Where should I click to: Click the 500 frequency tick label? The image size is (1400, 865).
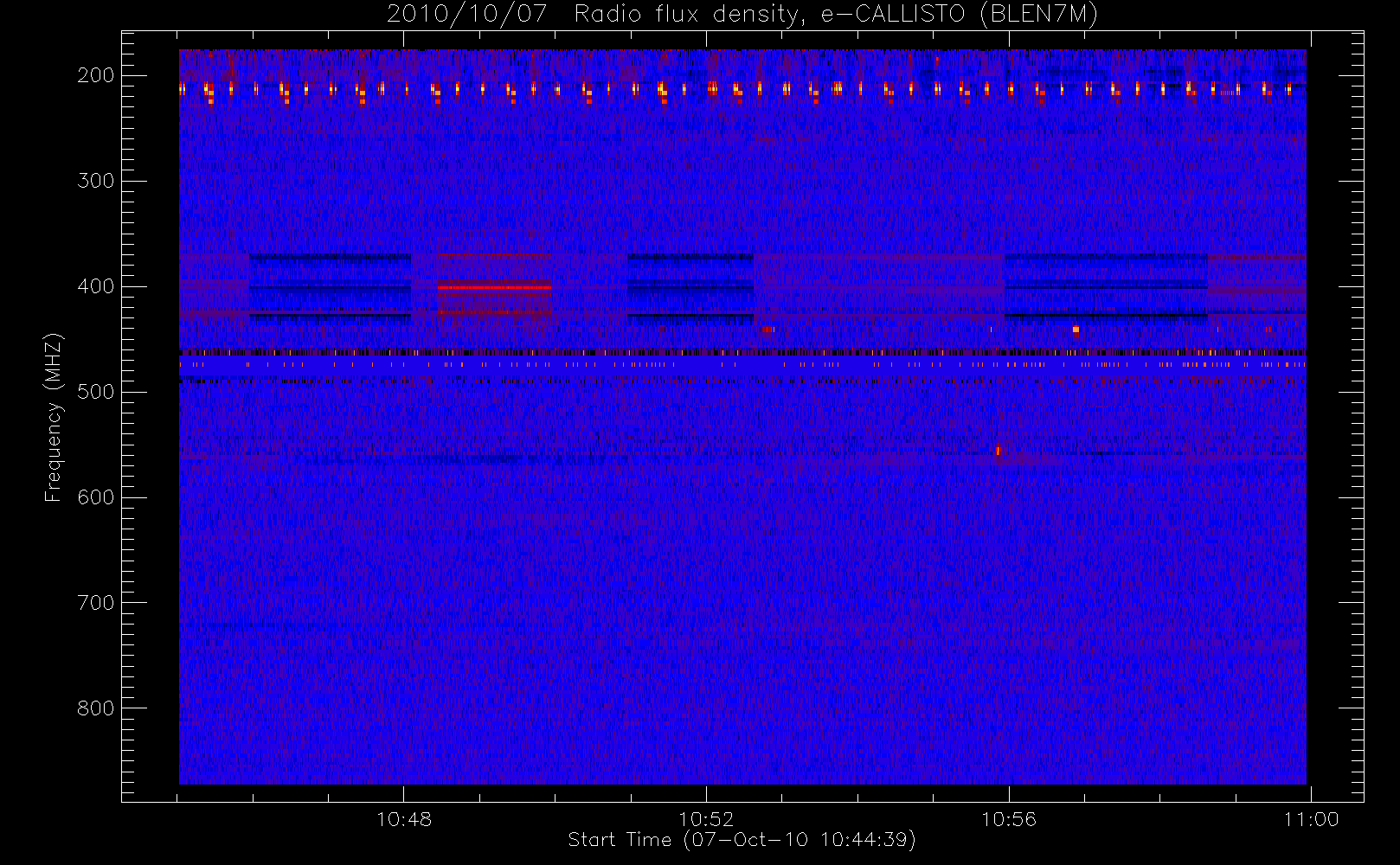[x=96, y=392]
